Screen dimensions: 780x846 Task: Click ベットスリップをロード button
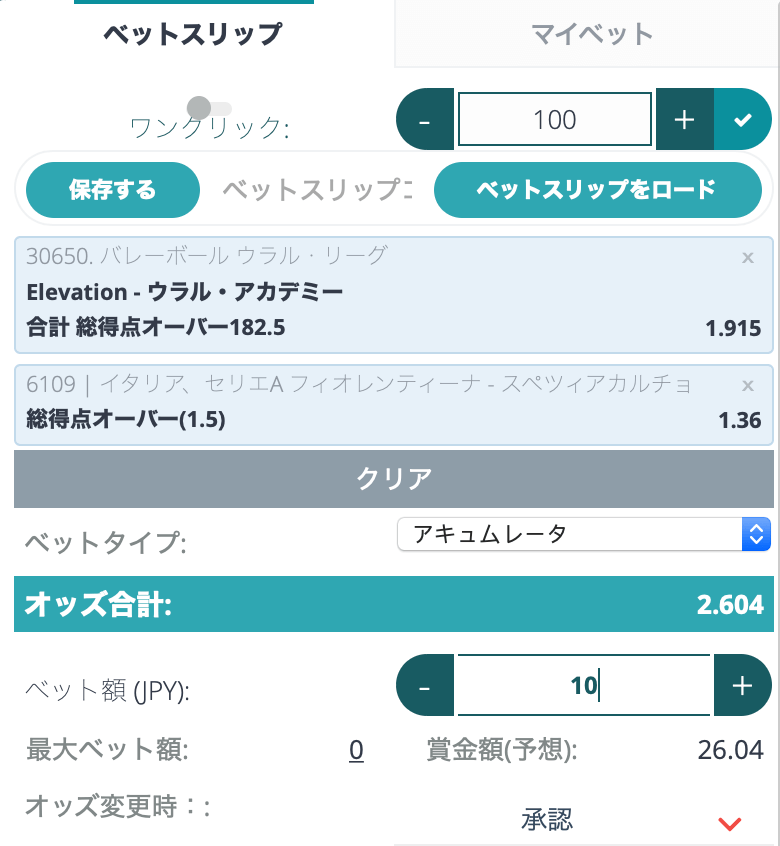(597, 190)
